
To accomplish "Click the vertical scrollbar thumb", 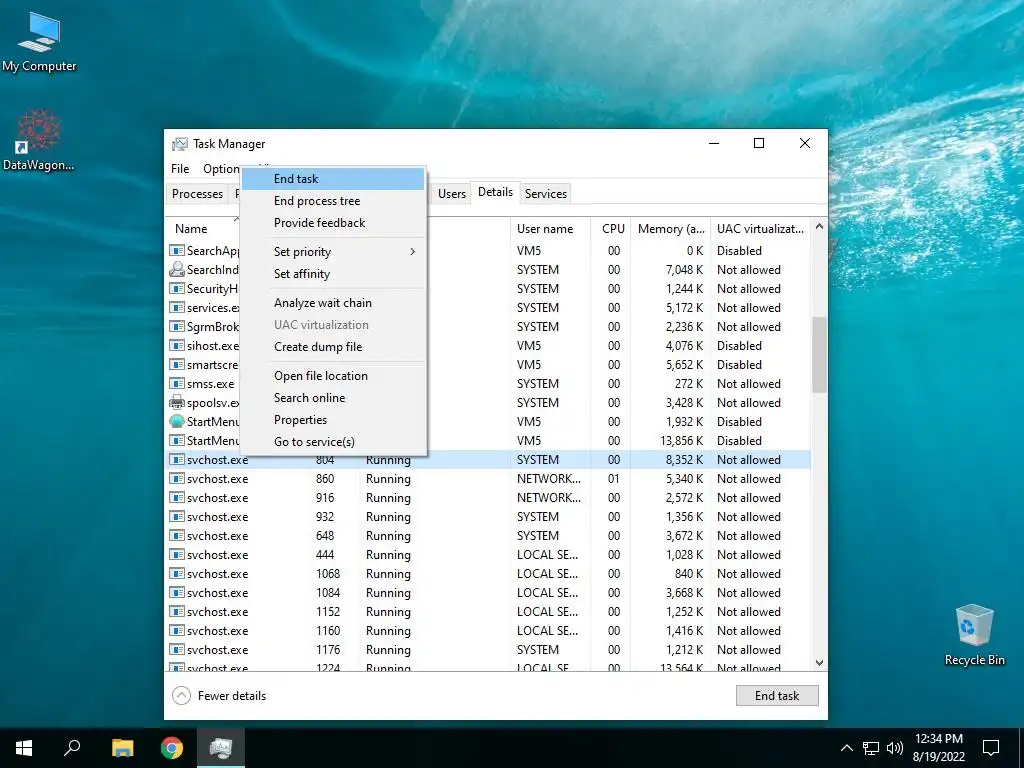I will pyautogui.click(x=819, y=355).
